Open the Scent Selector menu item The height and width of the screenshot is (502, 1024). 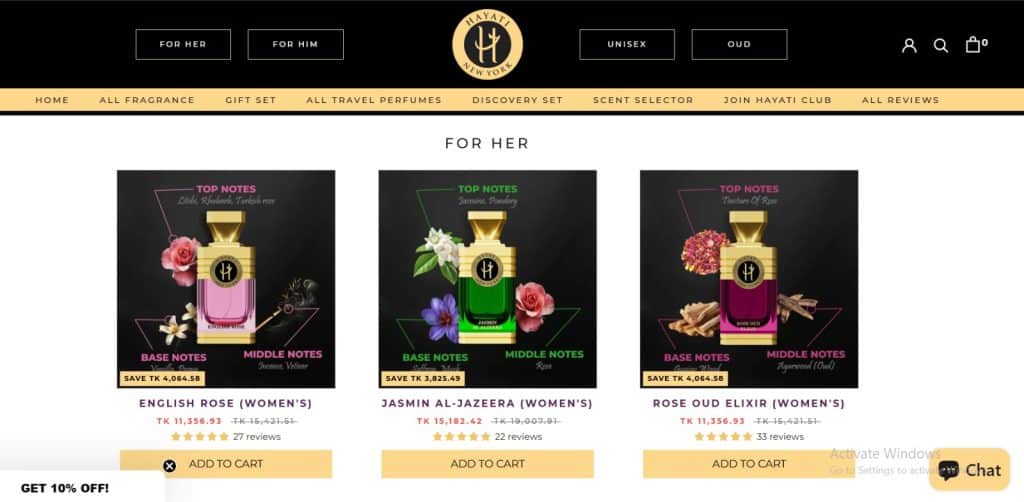pos(643,100)
